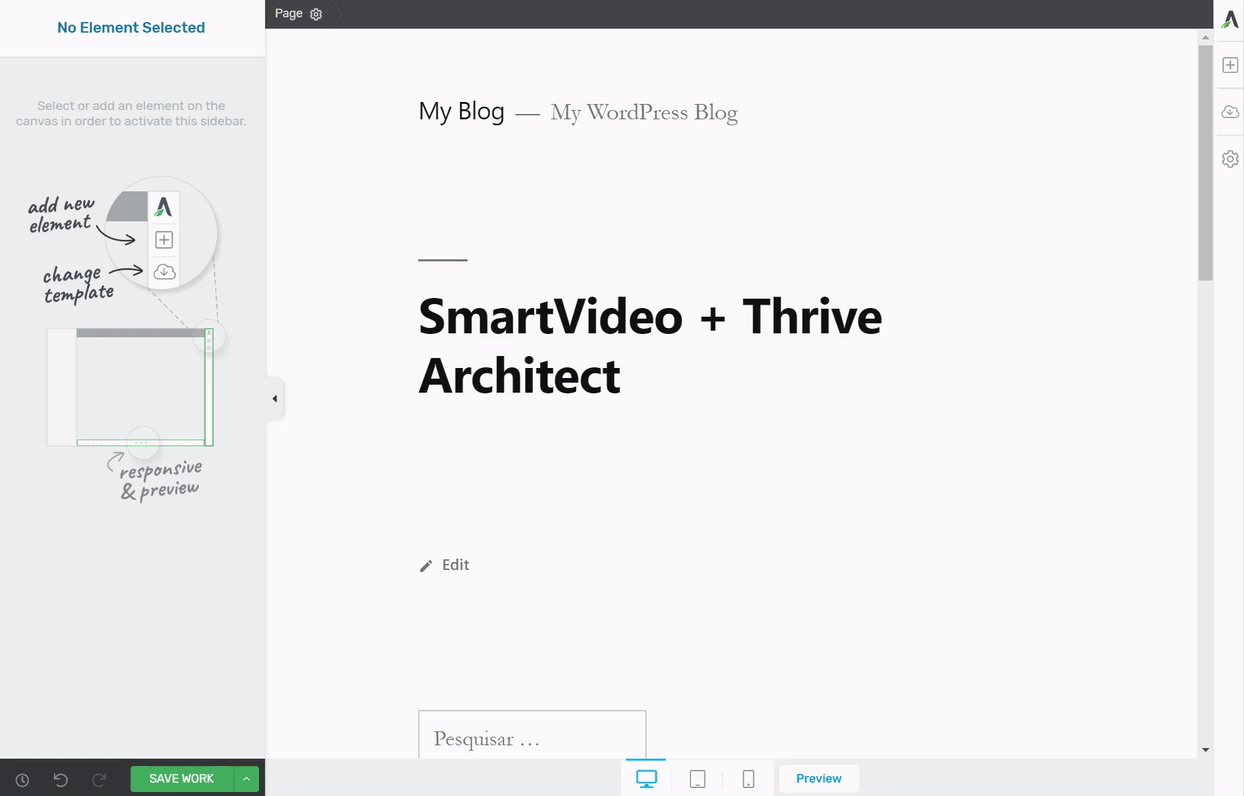Open the Edit link

point(456,565)
